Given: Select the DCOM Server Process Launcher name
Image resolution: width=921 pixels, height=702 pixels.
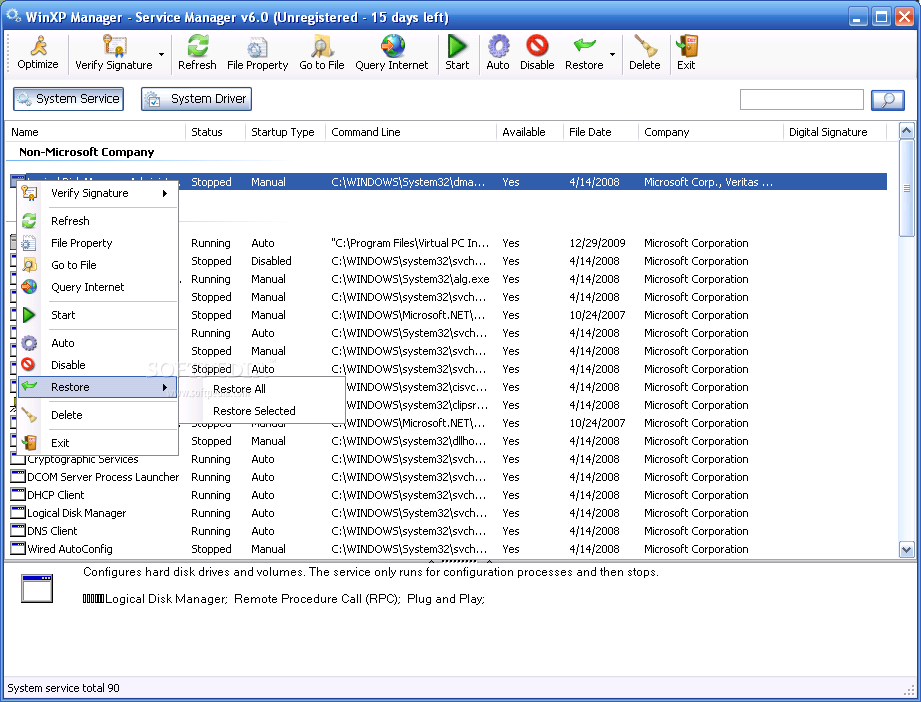Looking at the screenshot, I should pos(103,477).
